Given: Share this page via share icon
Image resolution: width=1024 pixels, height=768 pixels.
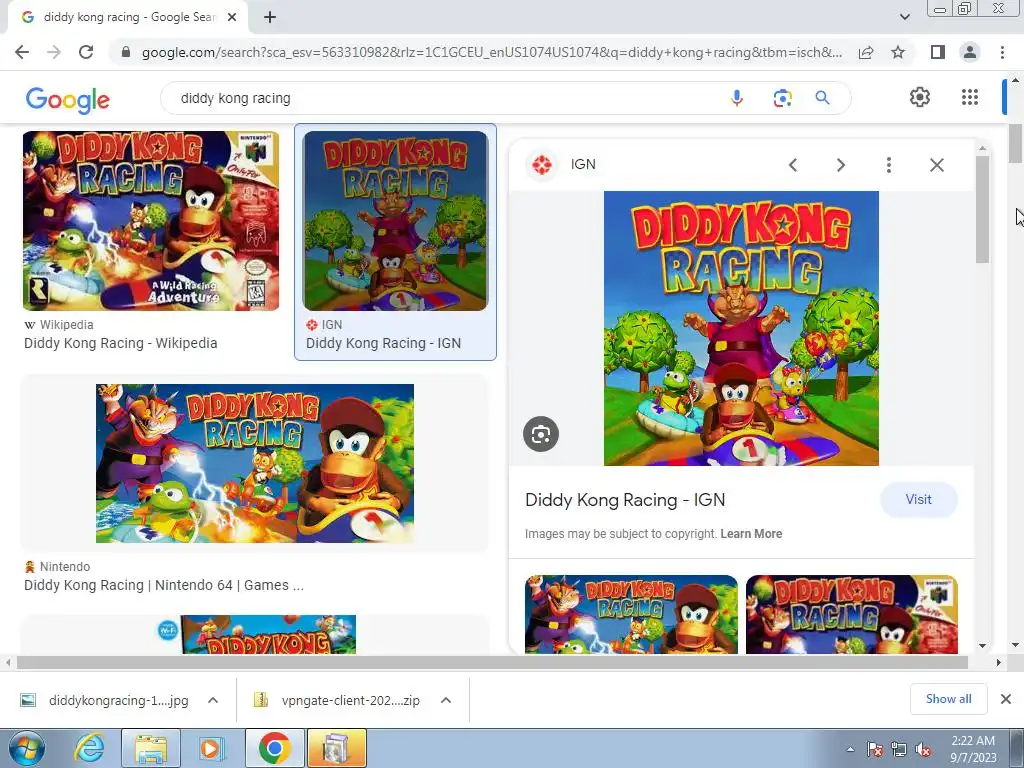Looking at the screenshot, I should pos(866,52).
